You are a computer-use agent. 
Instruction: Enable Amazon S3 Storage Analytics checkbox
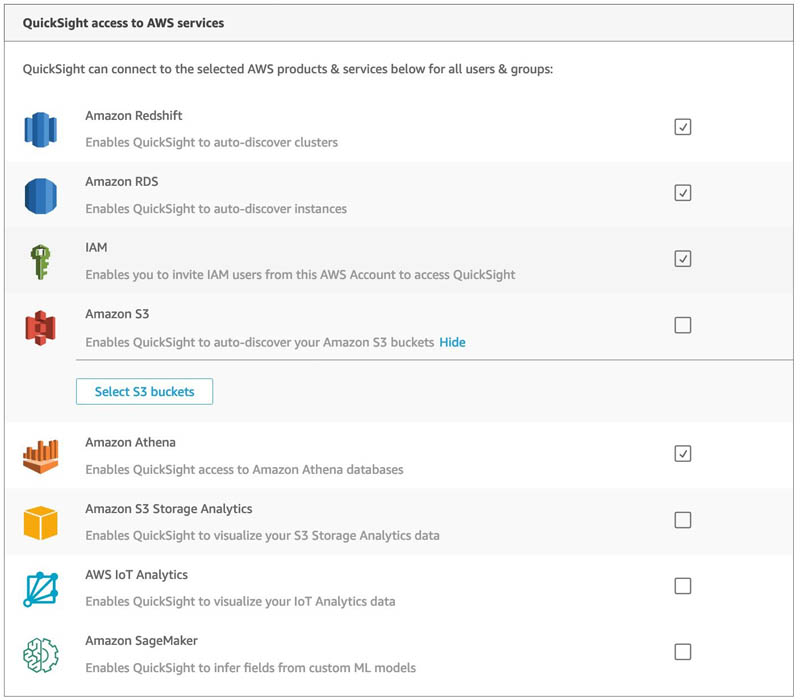pos(683,520)
